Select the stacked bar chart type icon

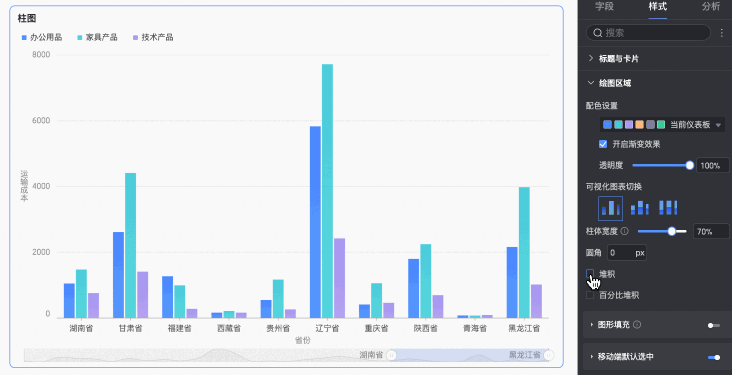(640, 208)
